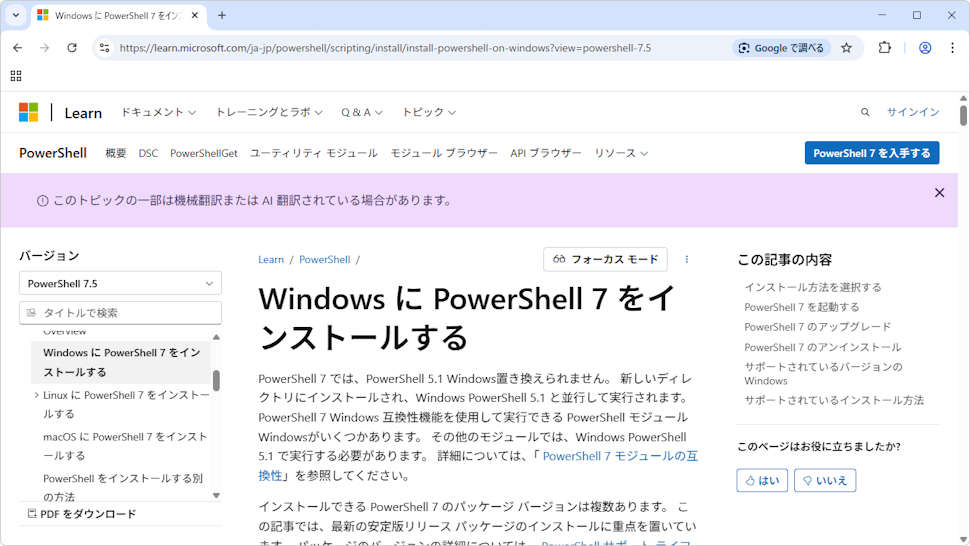Viewport: 970px width, 546px height.
Task: Click the browser address bar URL
Action: [x=385, y=48]
